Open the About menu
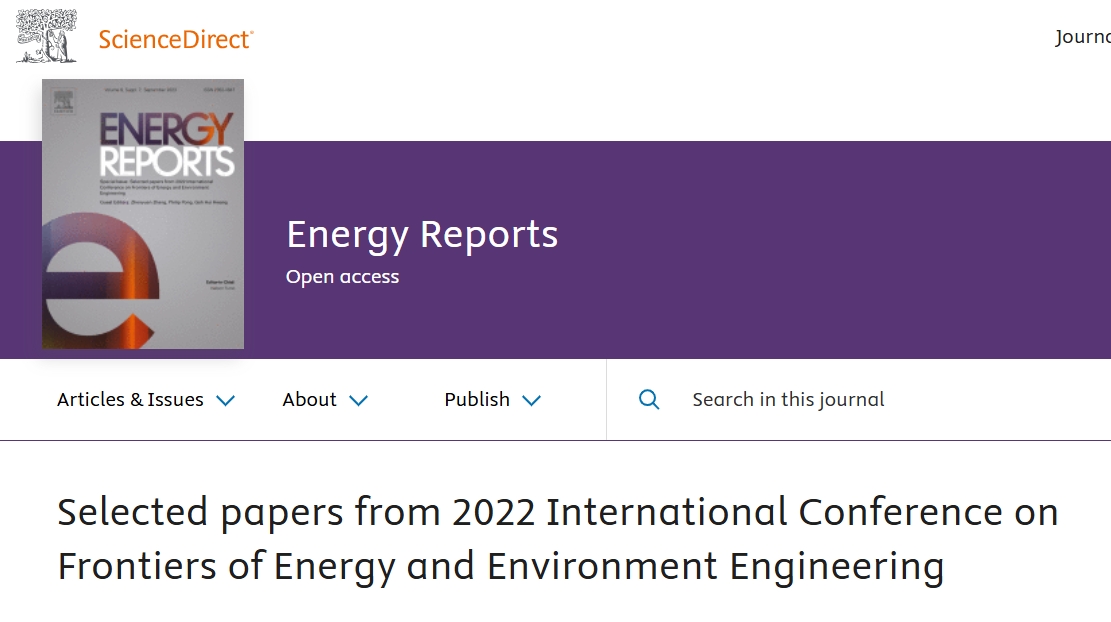Image resolution: width=1111 pixels, height=622 pixels. click(x=309, y=400)
